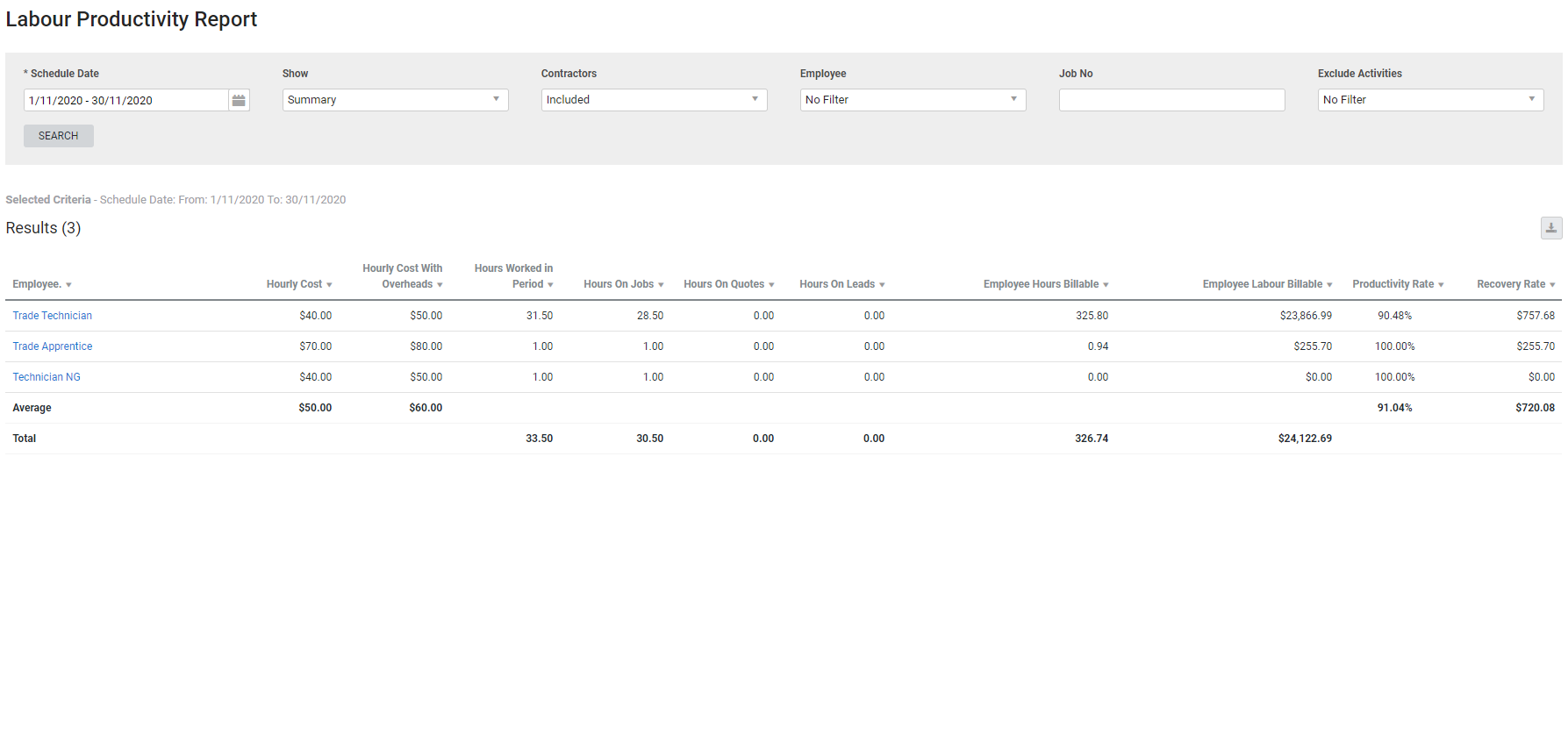Select the 28.50 hours on jobs cell
The width and height of the screenshot is (1568, 735).
(x=650, y=316)
